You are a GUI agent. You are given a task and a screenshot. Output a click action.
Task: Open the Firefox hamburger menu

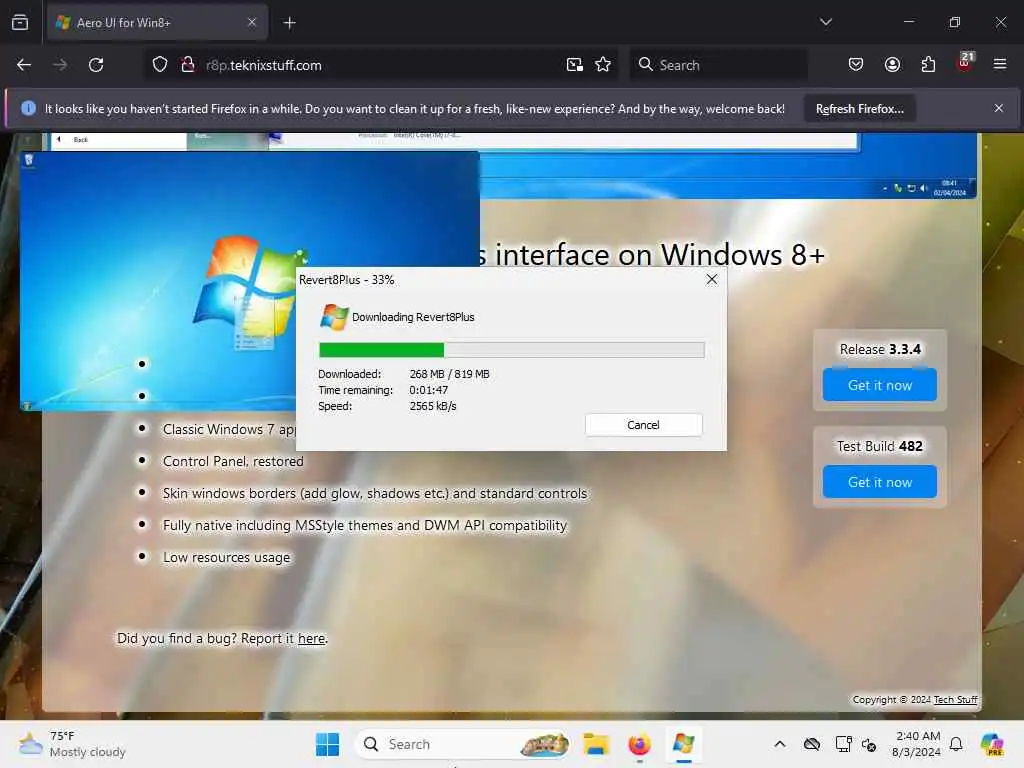pyautogui.click(x=1000, y=64)
